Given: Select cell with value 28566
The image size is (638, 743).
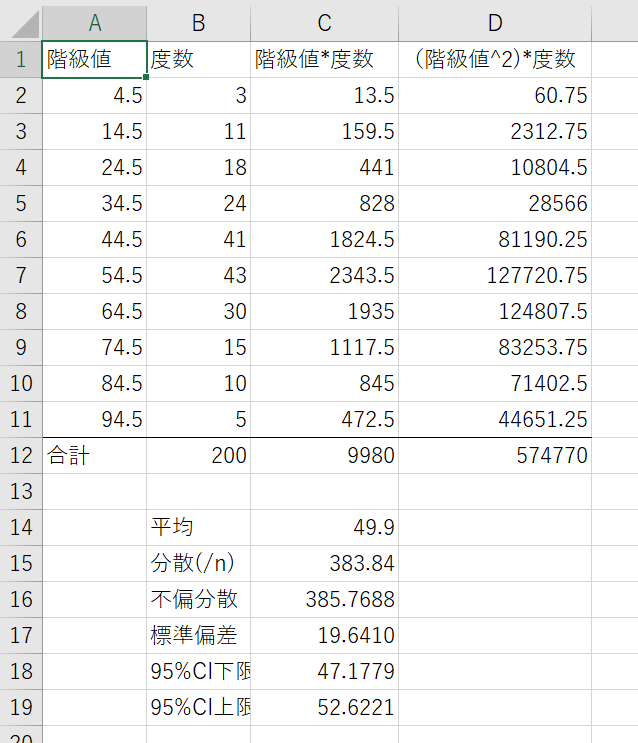Looking at the screenshot, I should point(495,203).
